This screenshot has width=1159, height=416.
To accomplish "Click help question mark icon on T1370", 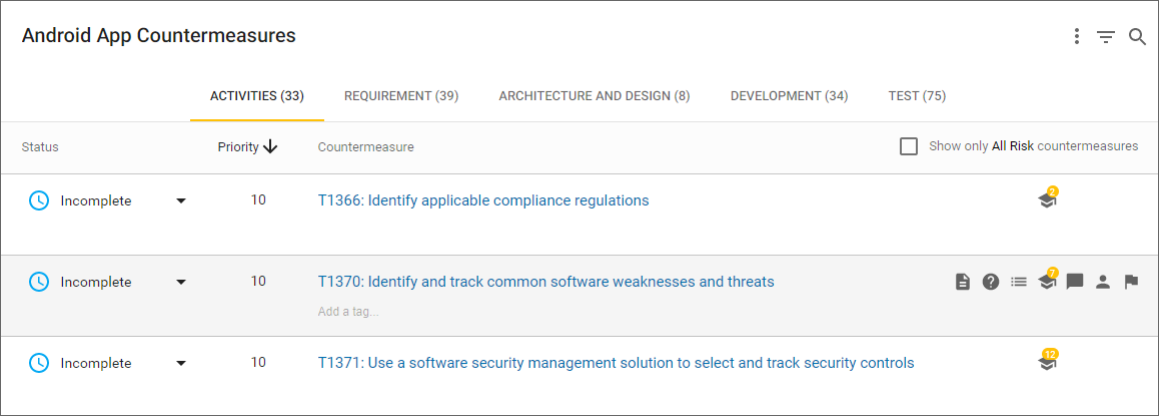I will (990, 282).
